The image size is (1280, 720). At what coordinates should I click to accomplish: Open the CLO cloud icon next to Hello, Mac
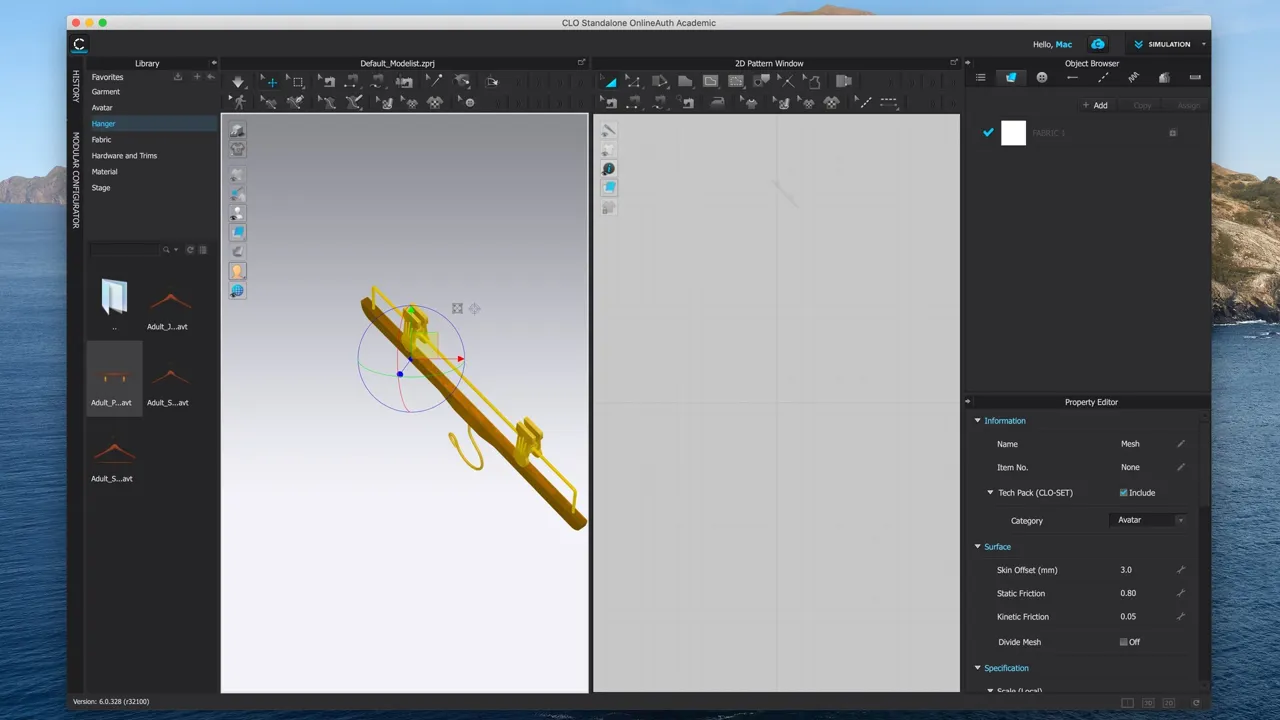[1098, 44]
